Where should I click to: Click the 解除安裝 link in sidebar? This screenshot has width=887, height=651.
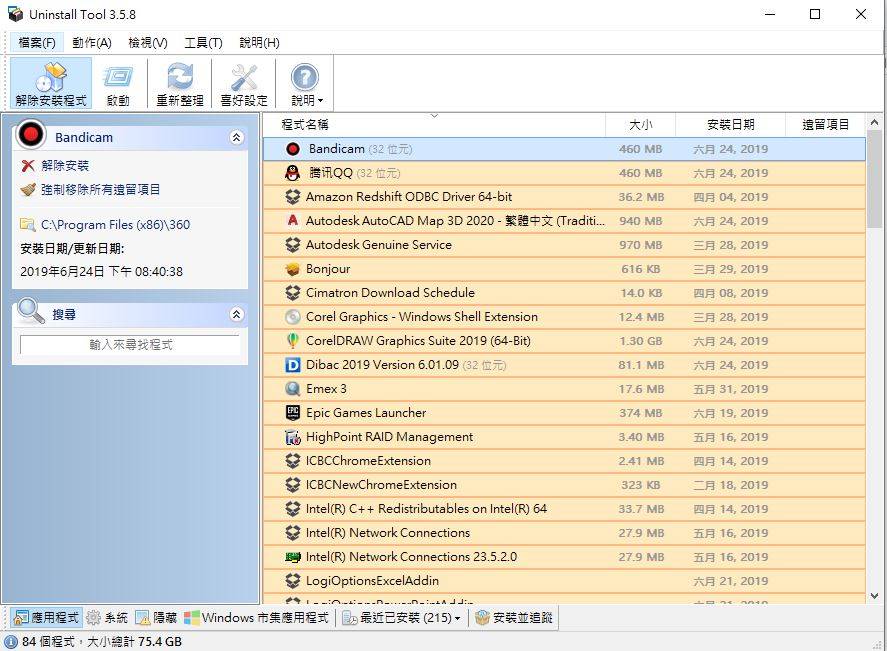(65, 166)
